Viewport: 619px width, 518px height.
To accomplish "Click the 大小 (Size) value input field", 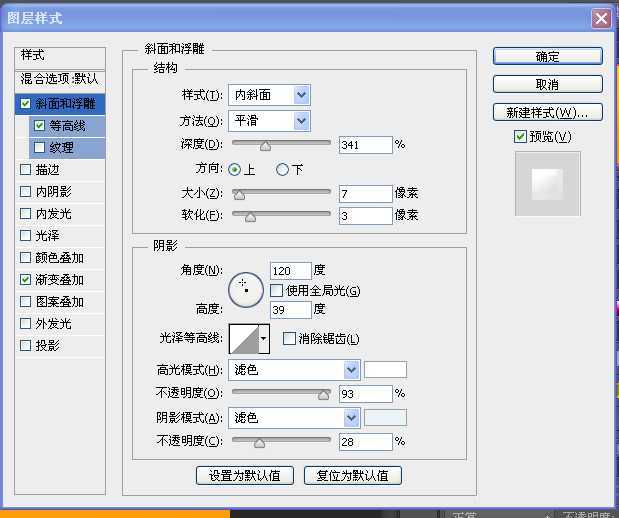I will [365, 193].
